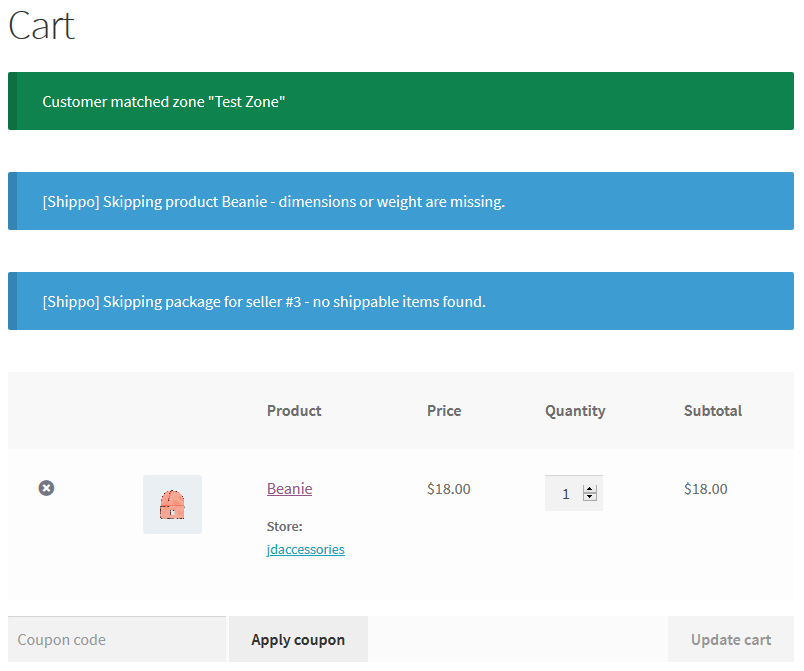Click the Shippo 'Skipping package for seller #3' notice
Screen dimensions: 804x671
(x=401, y=301)
